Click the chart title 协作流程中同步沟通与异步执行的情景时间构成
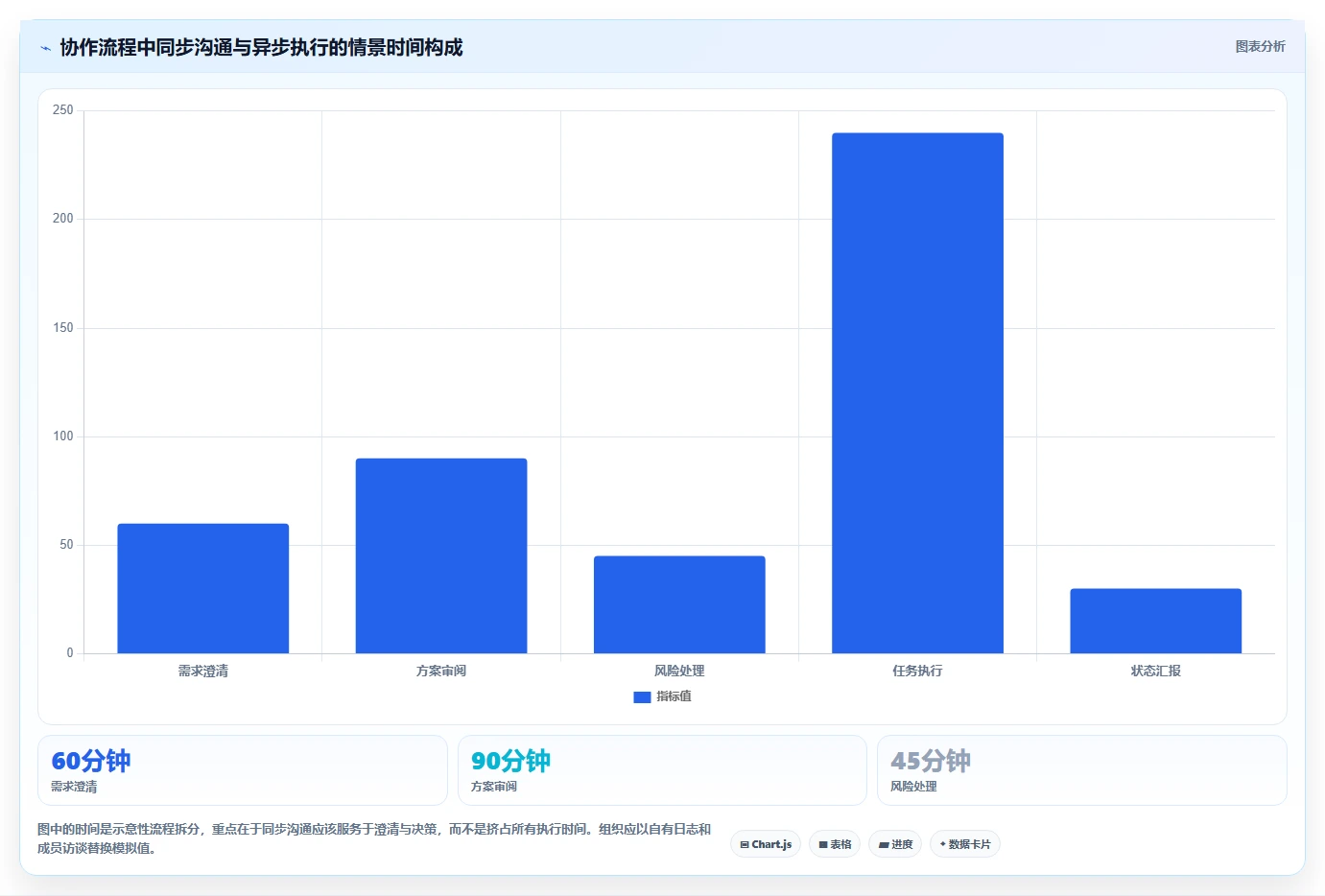 point(261,47)
